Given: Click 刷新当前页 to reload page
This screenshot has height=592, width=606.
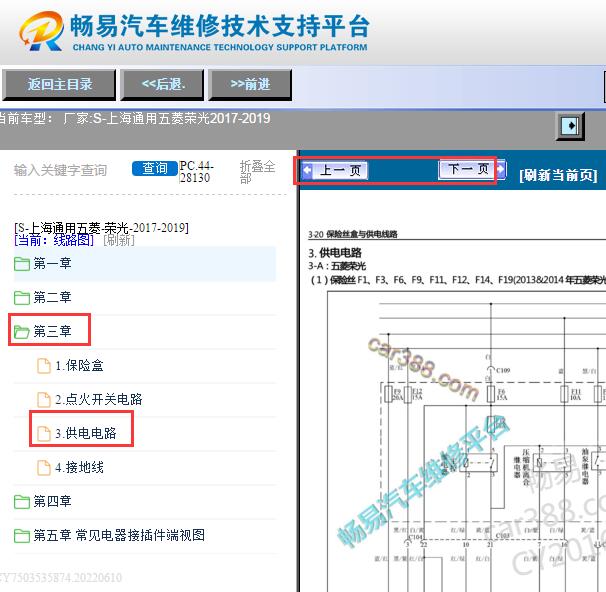Looking at the screenshot, I should click(x=558, y=175).
